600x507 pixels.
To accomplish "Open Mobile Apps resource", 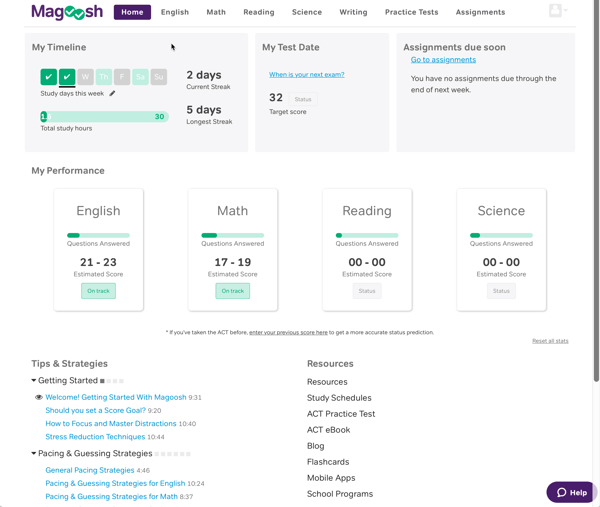I will (x=331, y=478).
